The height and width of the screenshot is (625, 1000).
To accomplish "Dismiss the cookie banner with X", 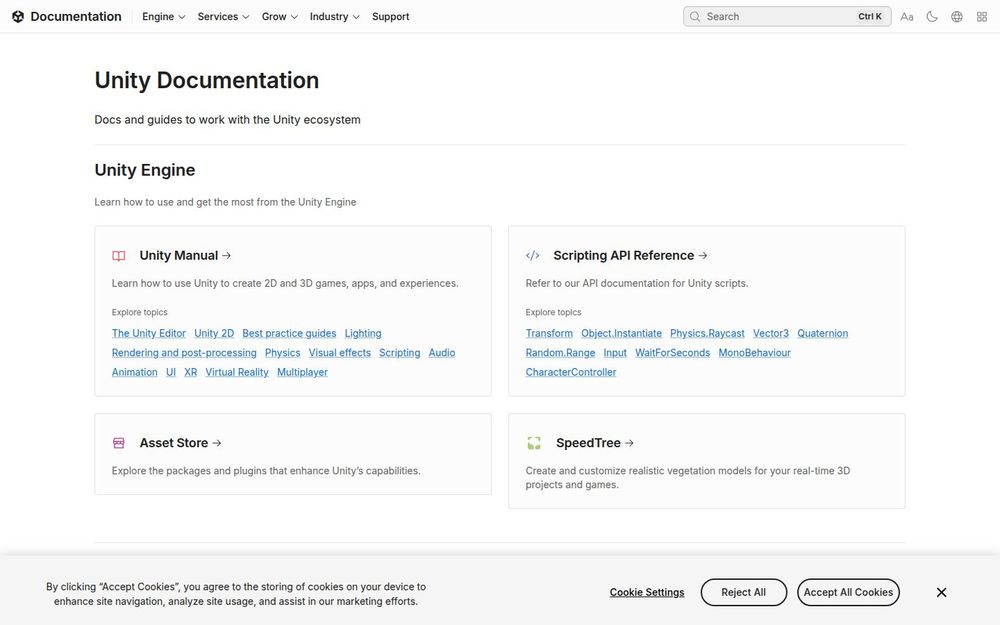I will pos(941,592).
